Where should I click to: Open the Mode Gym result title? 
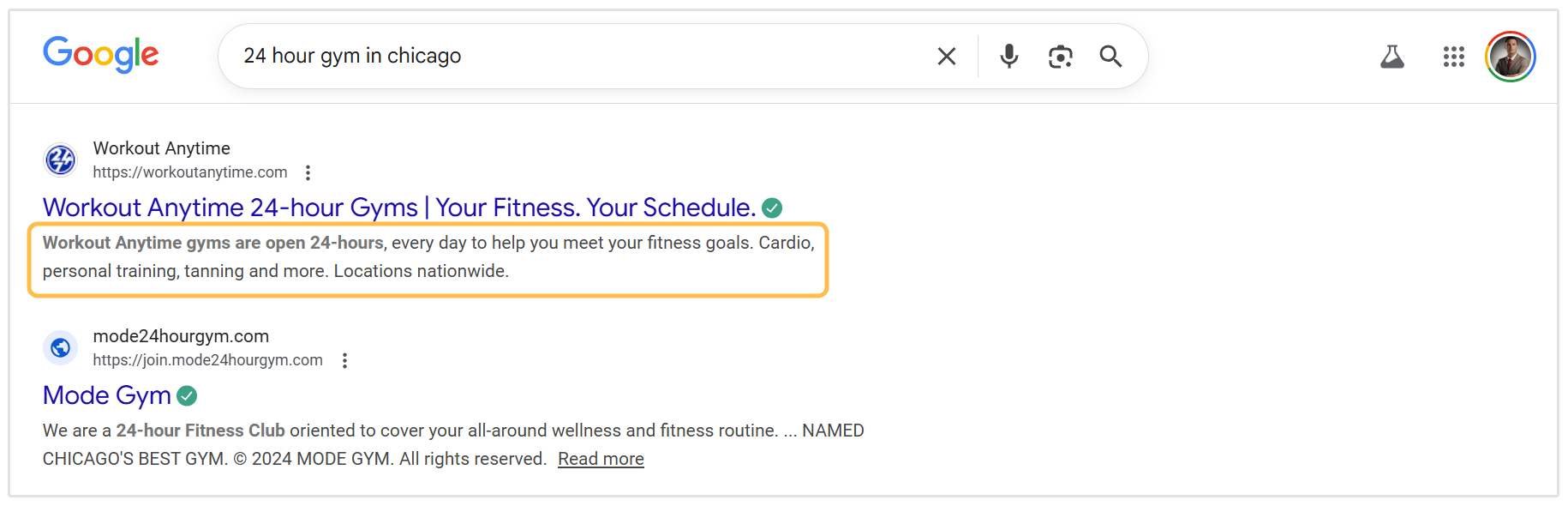pyautogui.click(x=107, y=395)
